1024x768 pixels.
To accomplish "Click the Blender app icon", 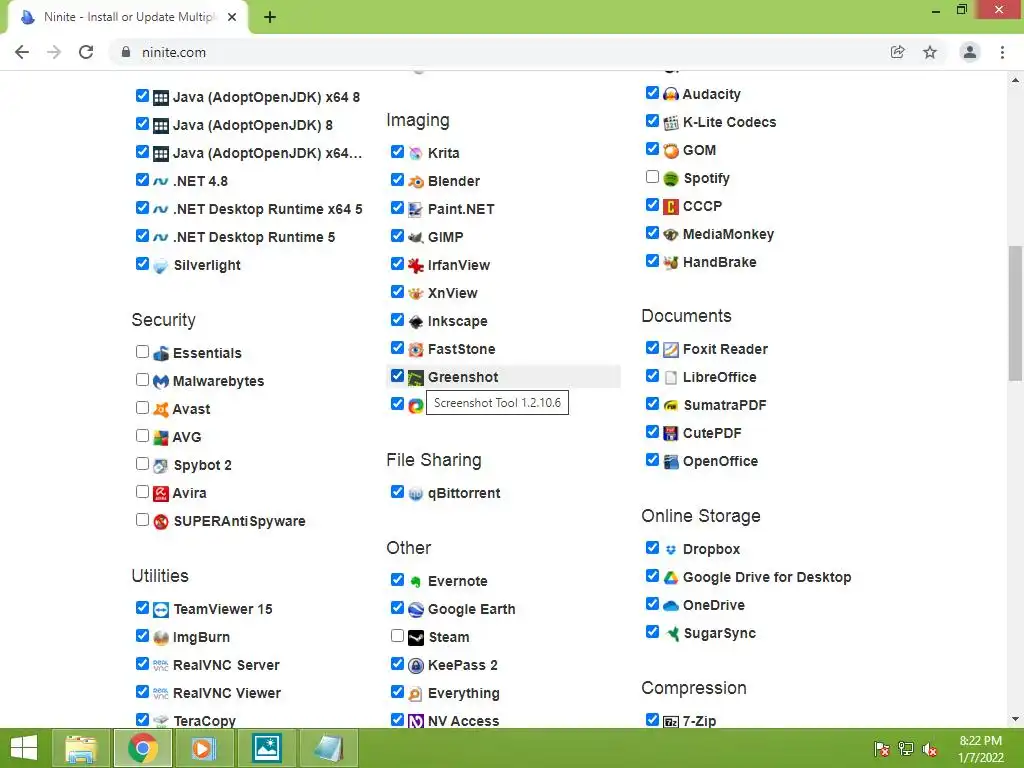I will tap(415, 182).
